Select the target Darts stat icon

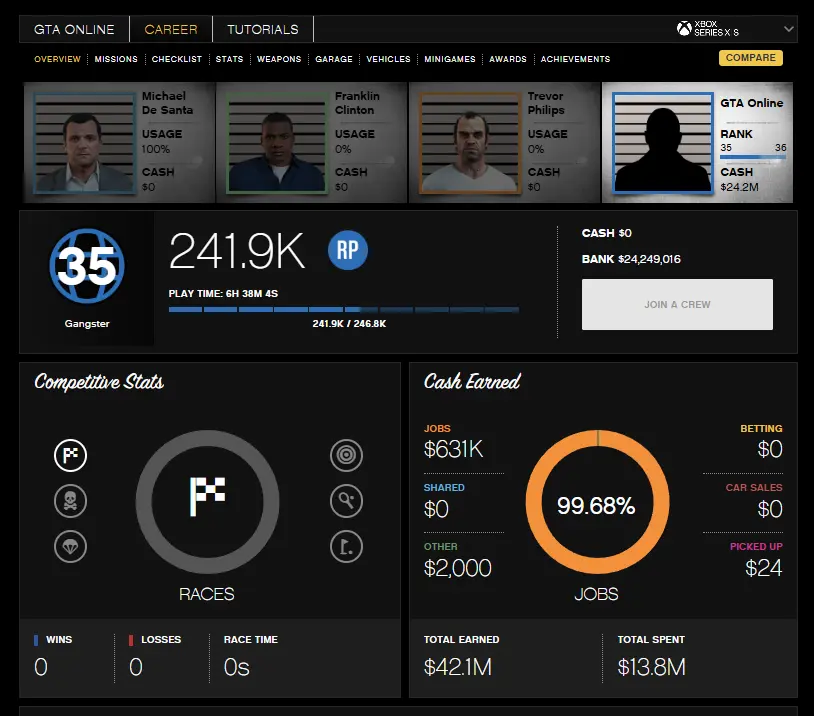pyautogui.click(x=346, y=456)
